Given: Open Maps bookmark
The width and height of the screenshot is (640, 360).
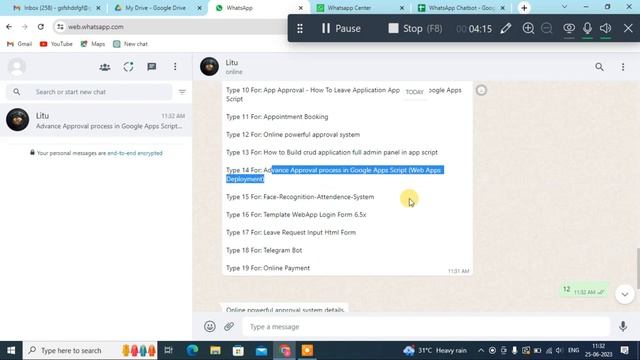Looking at the screenshot, I should [93, 44].
